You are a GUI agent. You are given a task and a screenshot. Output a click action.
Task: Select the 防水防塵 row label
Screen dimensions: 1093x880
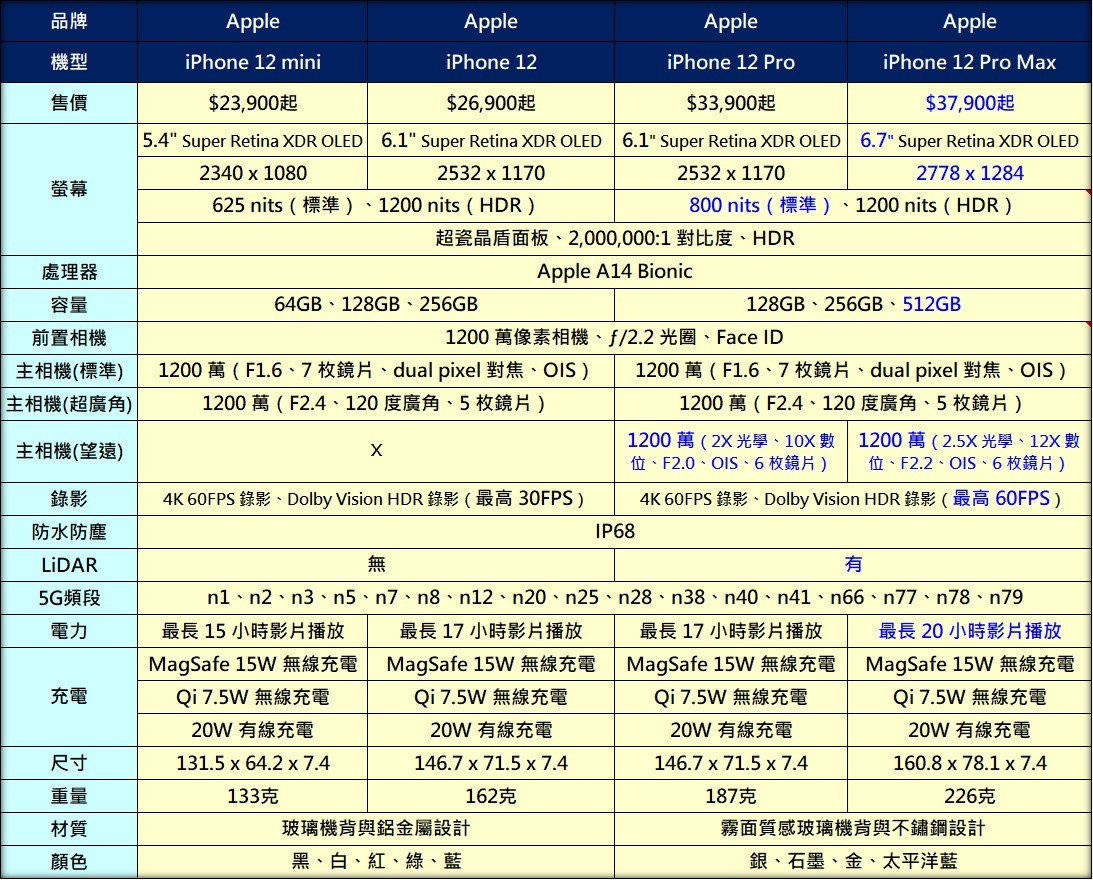[x=69, y=532]
